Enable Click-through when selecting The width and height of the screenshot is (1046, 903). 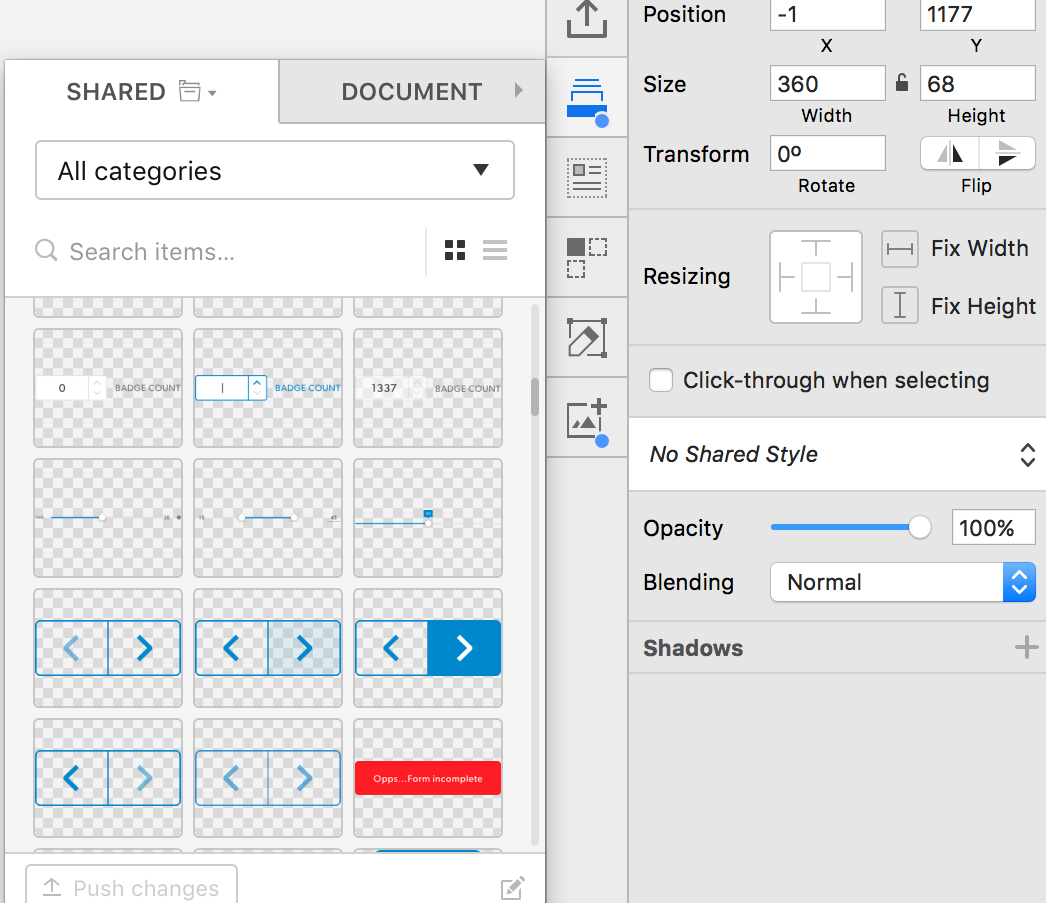660,381
